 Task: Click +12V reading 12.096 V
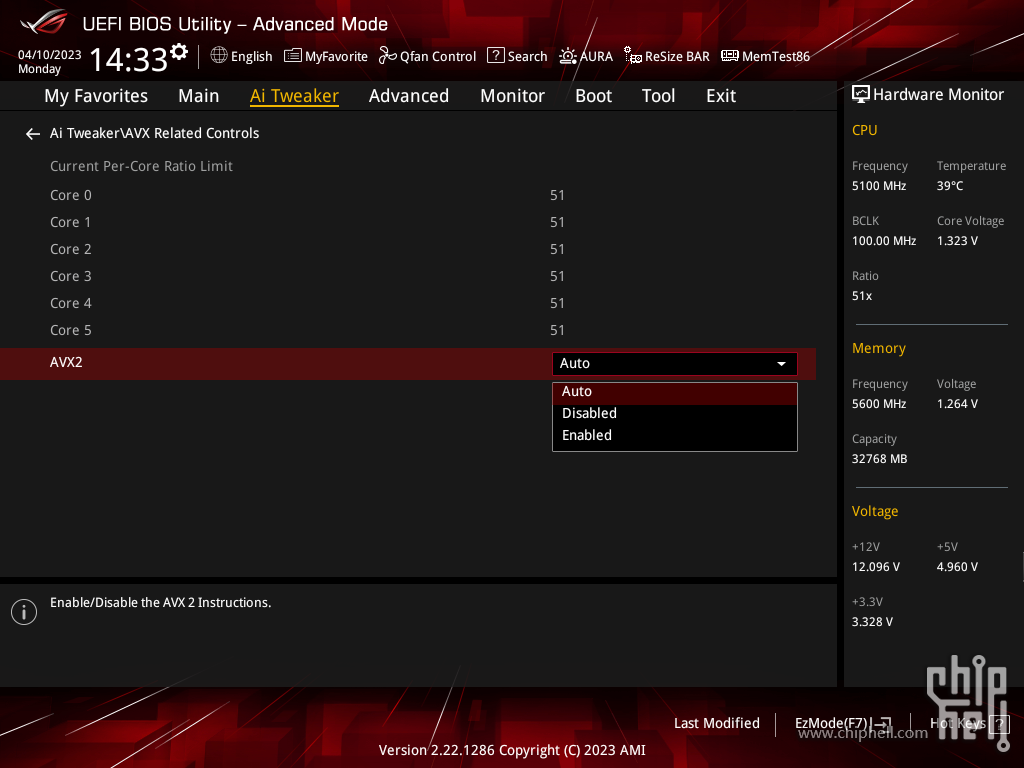(x=876, y=567)
